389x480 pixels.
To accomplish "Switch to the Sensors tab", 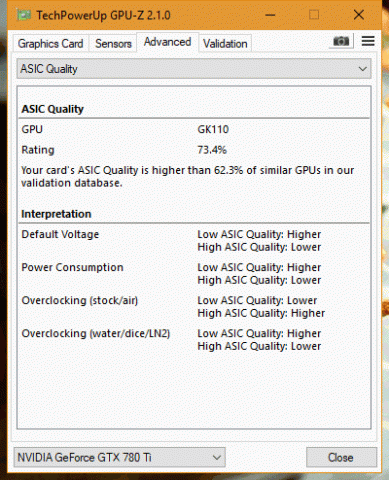I will 113,43.
